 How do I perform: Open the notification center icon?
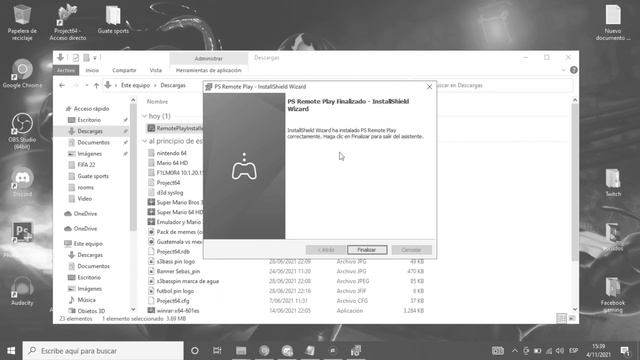point(624,351)
